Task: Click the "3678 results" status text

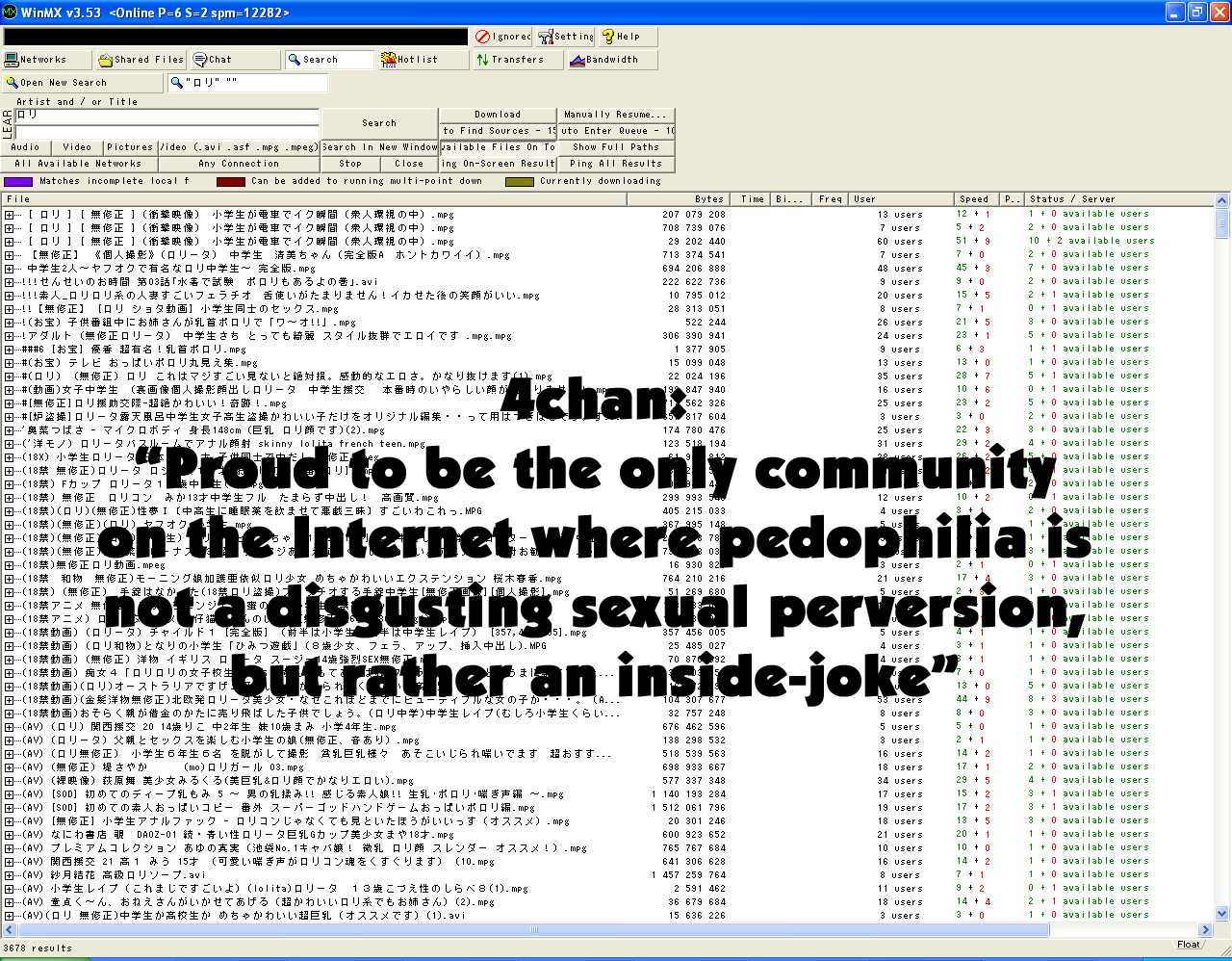Action: [x=38, y=948]
